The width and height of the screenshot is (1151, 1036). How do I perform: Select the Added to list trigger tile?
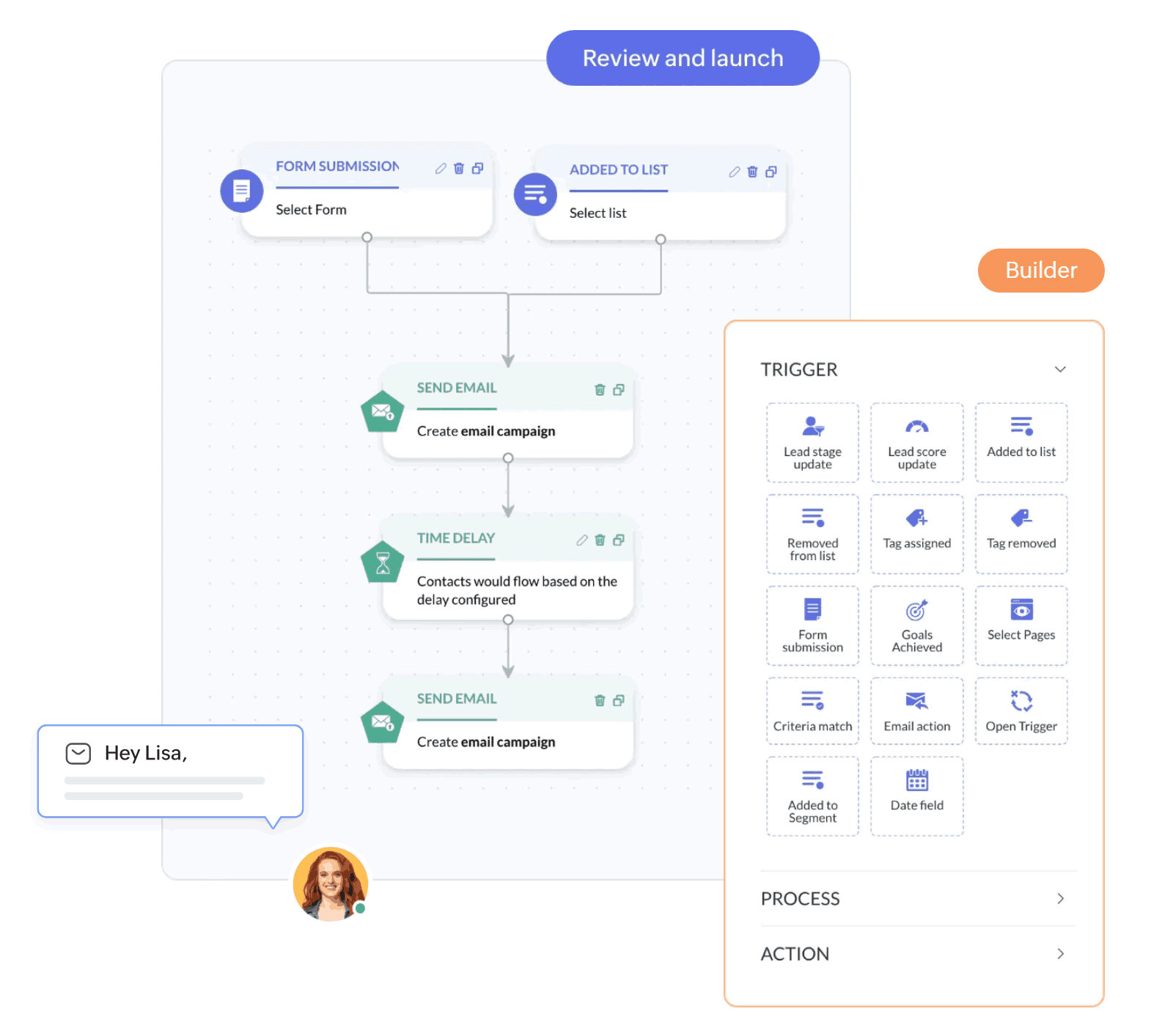coord(1021,443)
